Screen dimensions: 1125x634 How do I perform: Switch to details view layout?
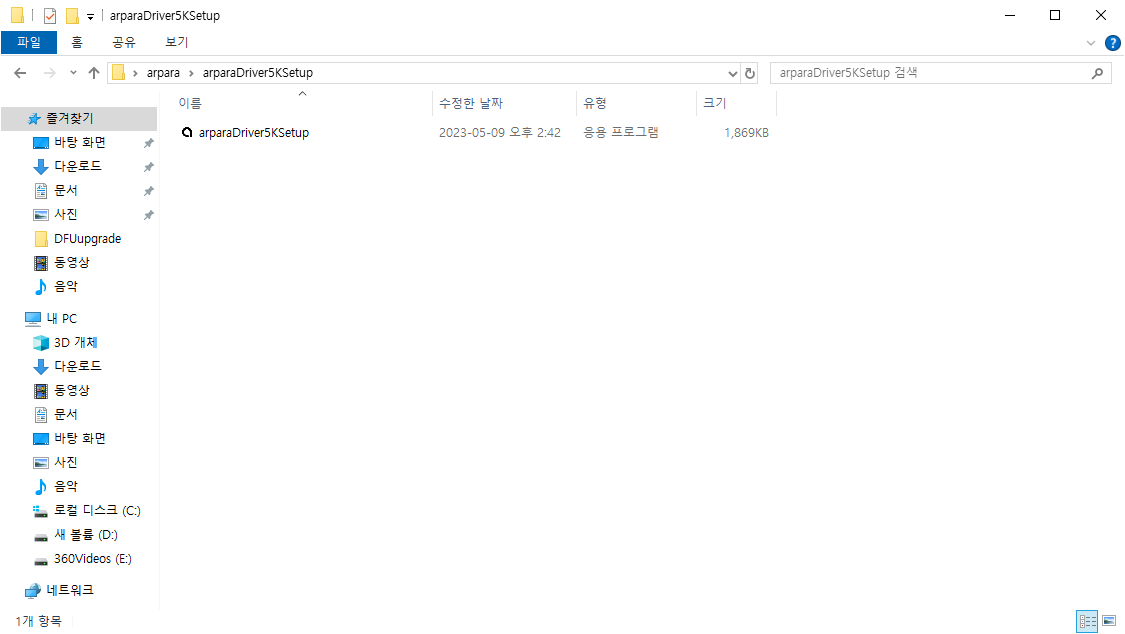pyautogui.click(x=1087, y=621)
